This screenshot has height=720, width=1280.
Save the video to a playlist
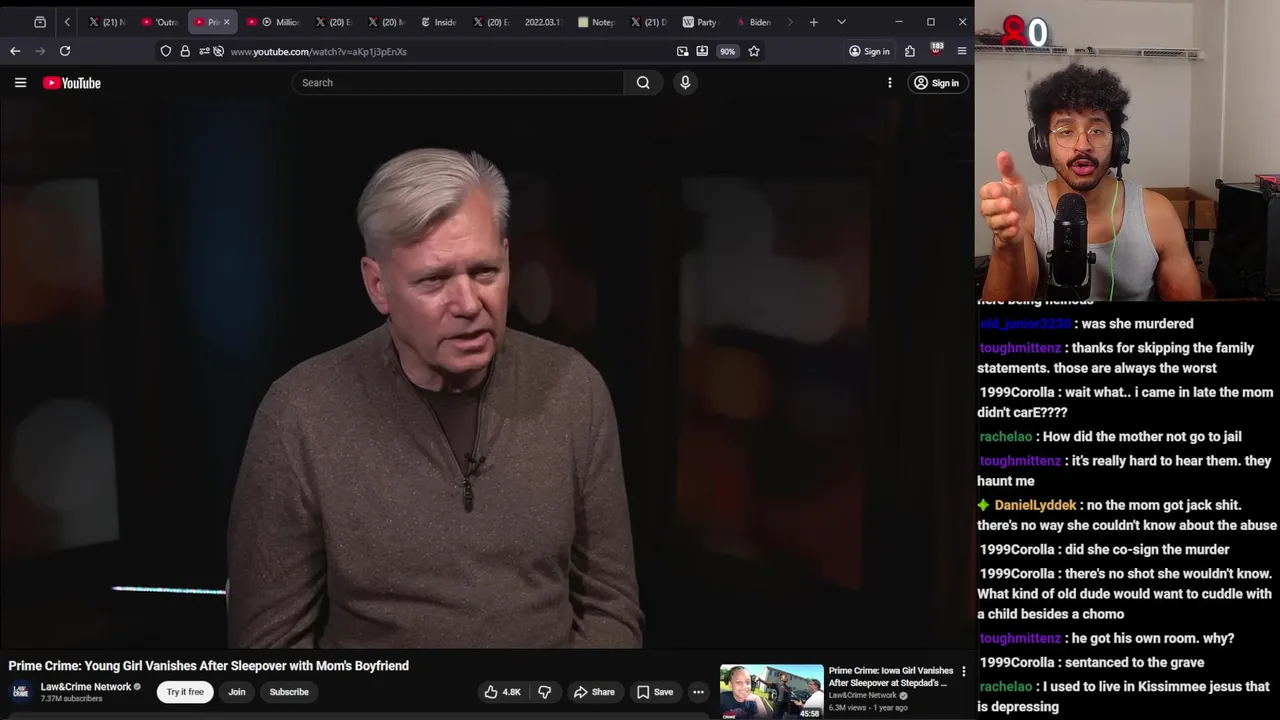(x=655, y=692)
